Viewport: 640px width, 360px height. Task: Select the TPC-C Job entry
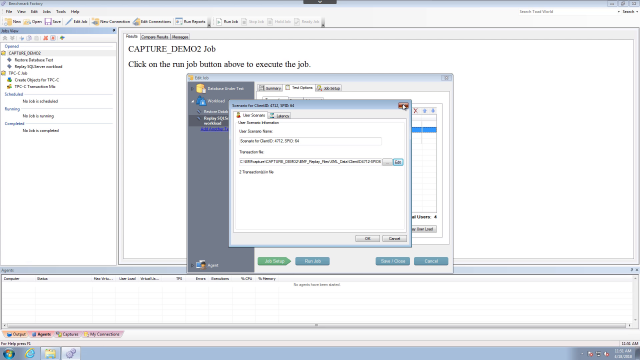point(18,73)
